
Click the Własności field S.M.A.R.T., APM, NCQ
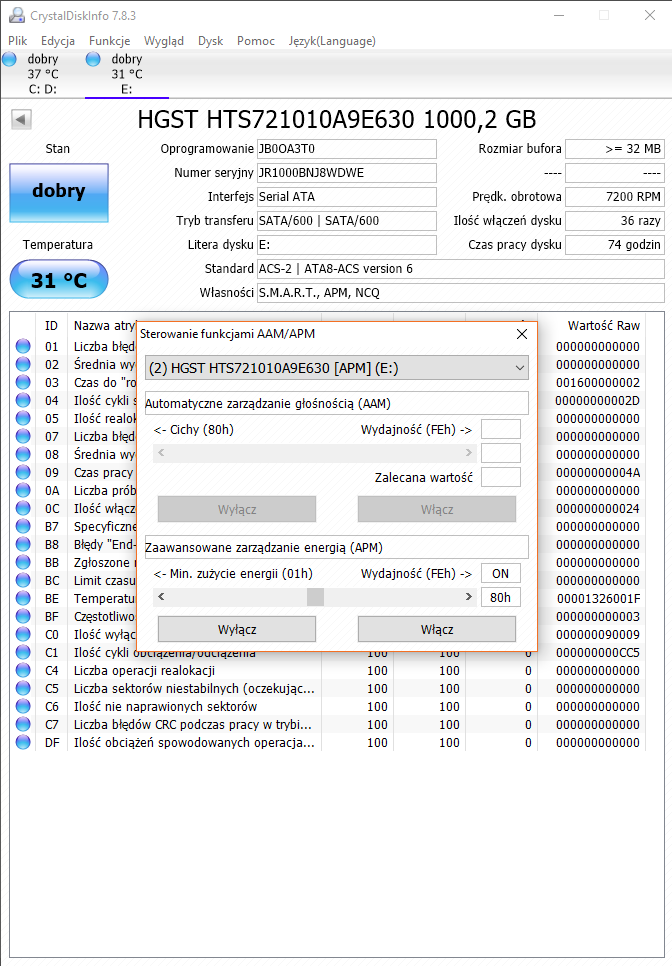click(x=461, y=293)
